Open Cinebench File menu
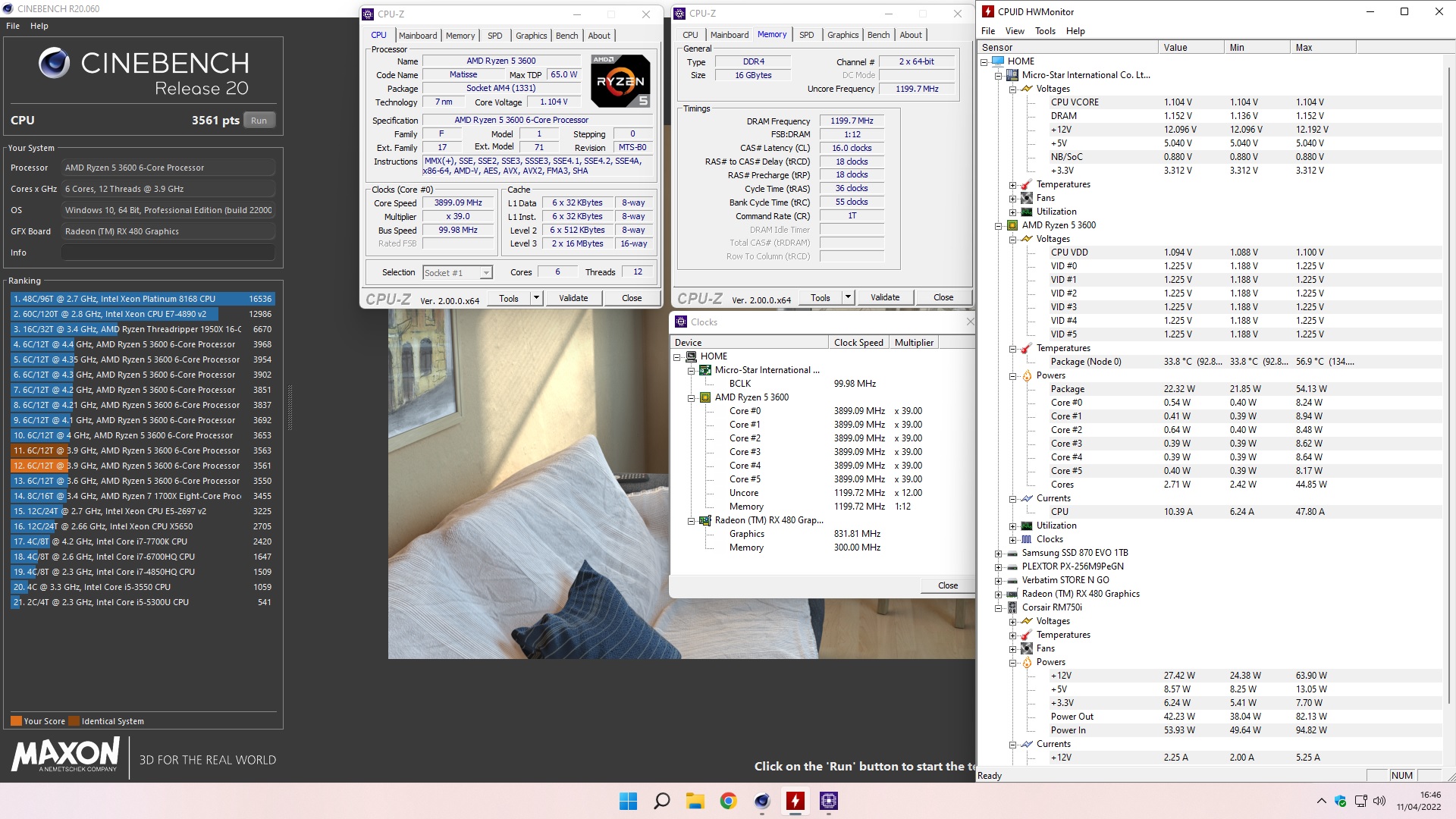The width and height of the screenshot is (1456, 819). pos(13,26)
